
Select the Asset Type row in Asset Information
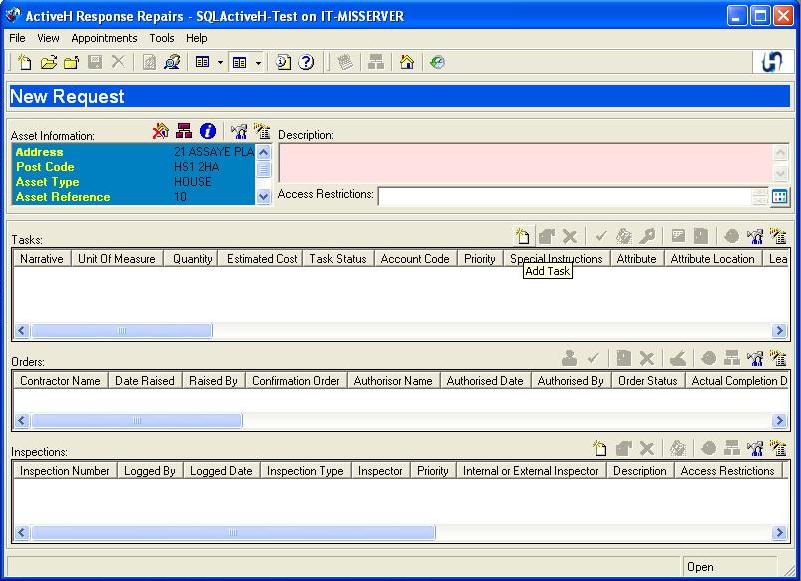click(133, 181)
